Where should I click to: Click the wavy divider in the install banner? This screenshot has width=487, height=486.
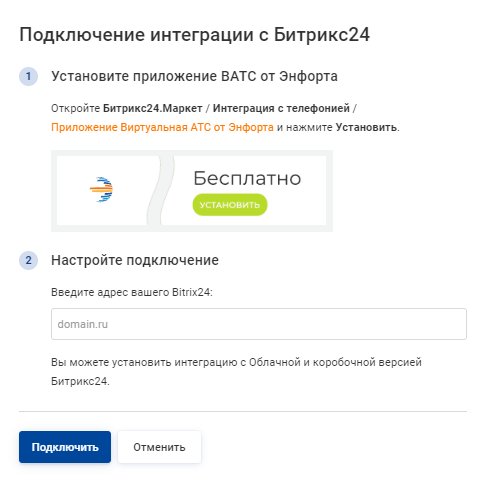coord(161,191)
